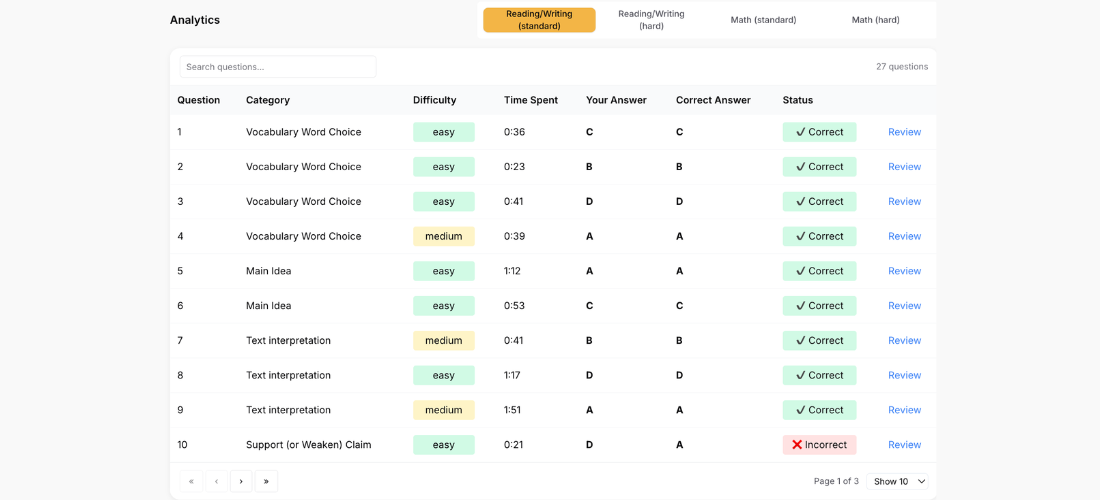Go to the next page arrow
Viewport: 1100px width, 500px height.
(x=241, y=481)
